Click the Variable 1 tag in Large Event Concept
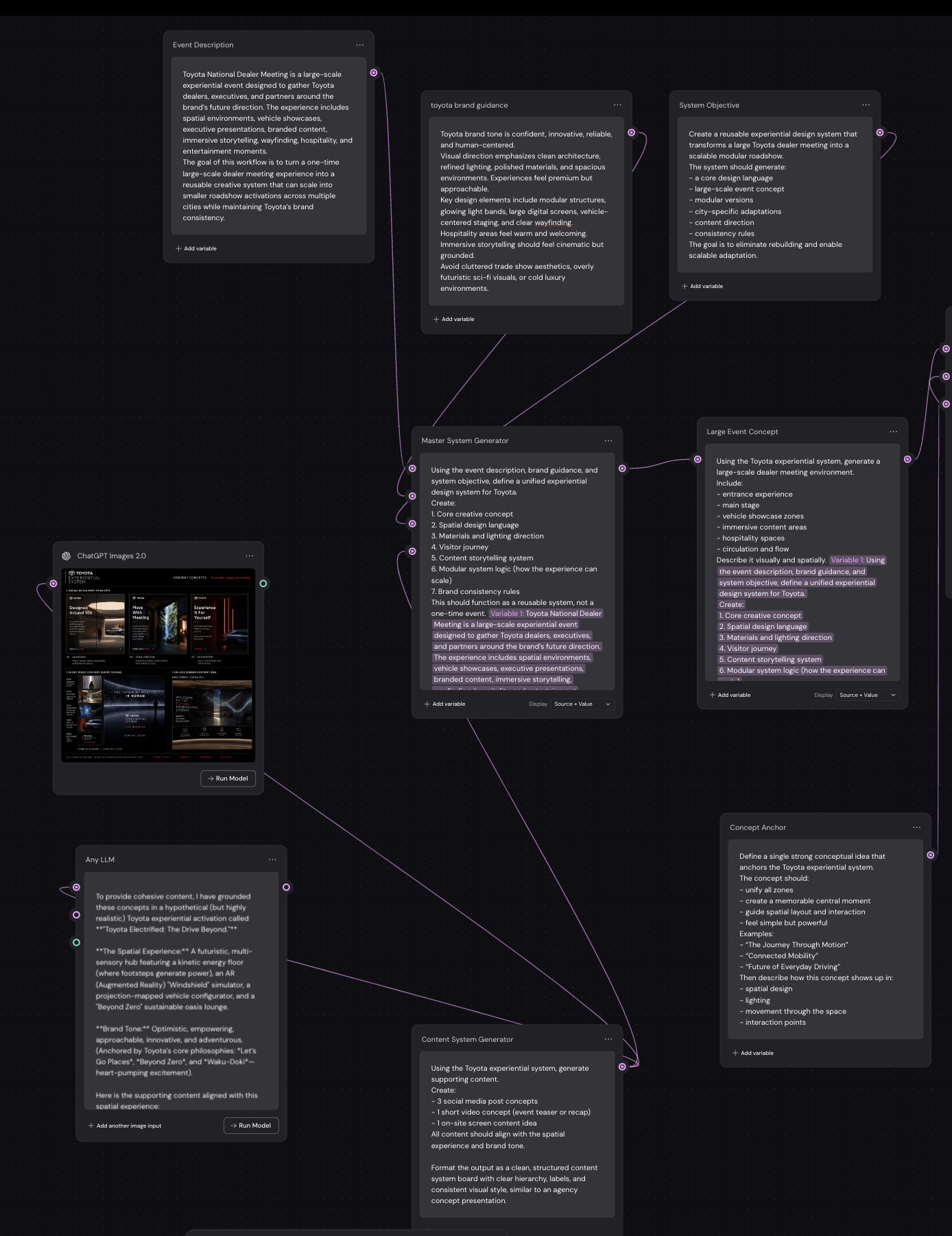 (x=846, y=560)
